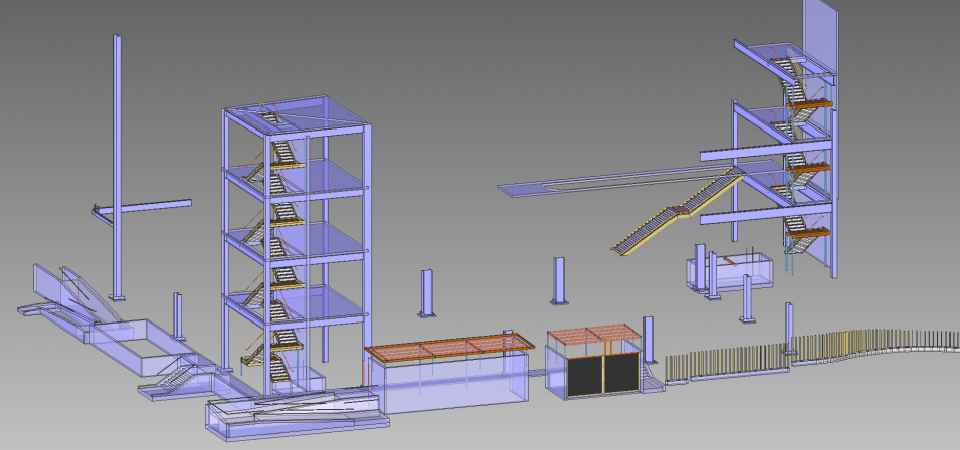Click the tall freestanding column at far left
The image size is (960, 450).
(117, 170)
